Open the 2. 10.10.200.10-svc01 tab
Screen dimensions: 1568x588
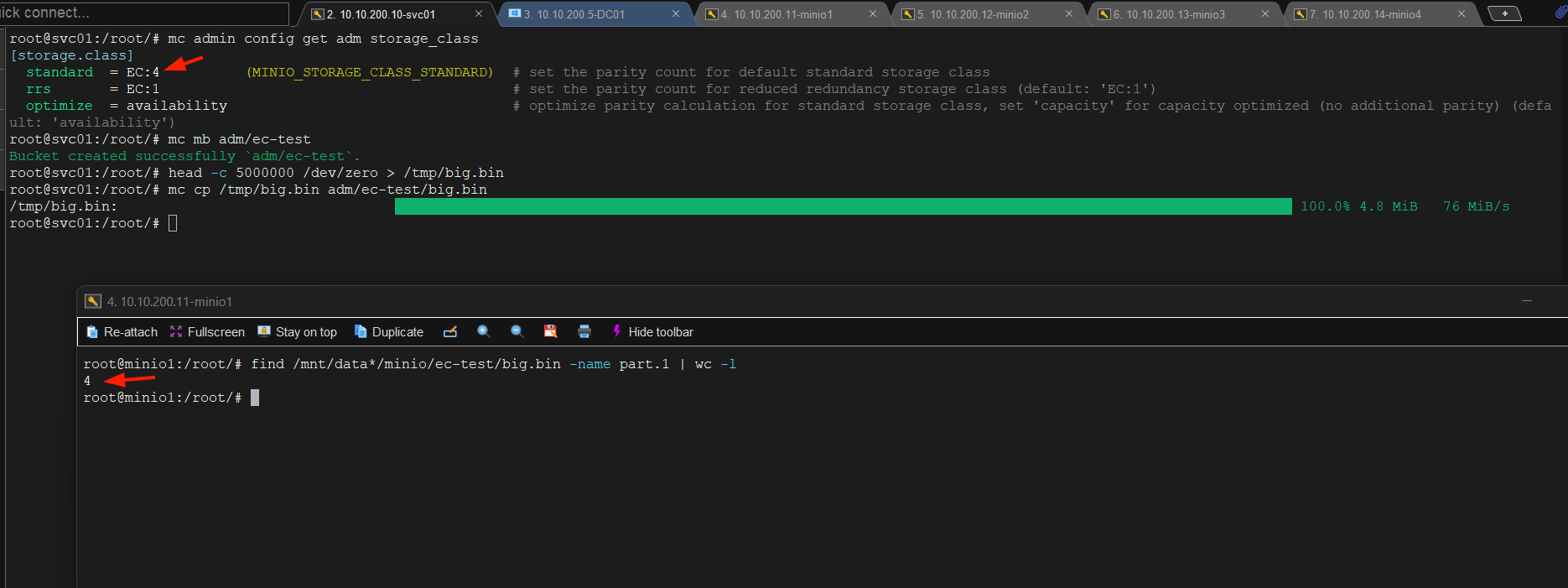(x=396, y=14)
